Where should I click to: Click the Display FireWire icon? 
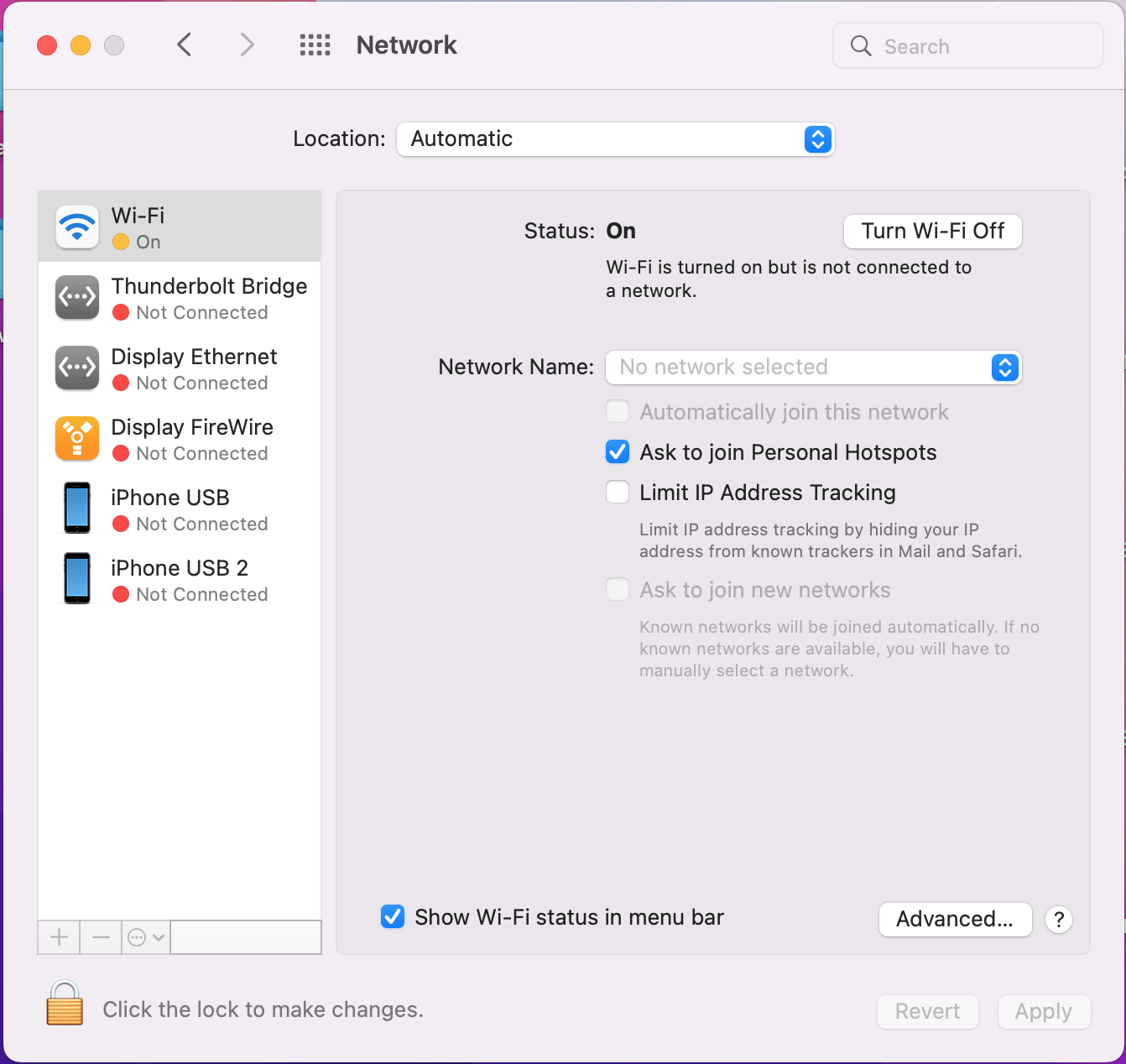(76, 438)
